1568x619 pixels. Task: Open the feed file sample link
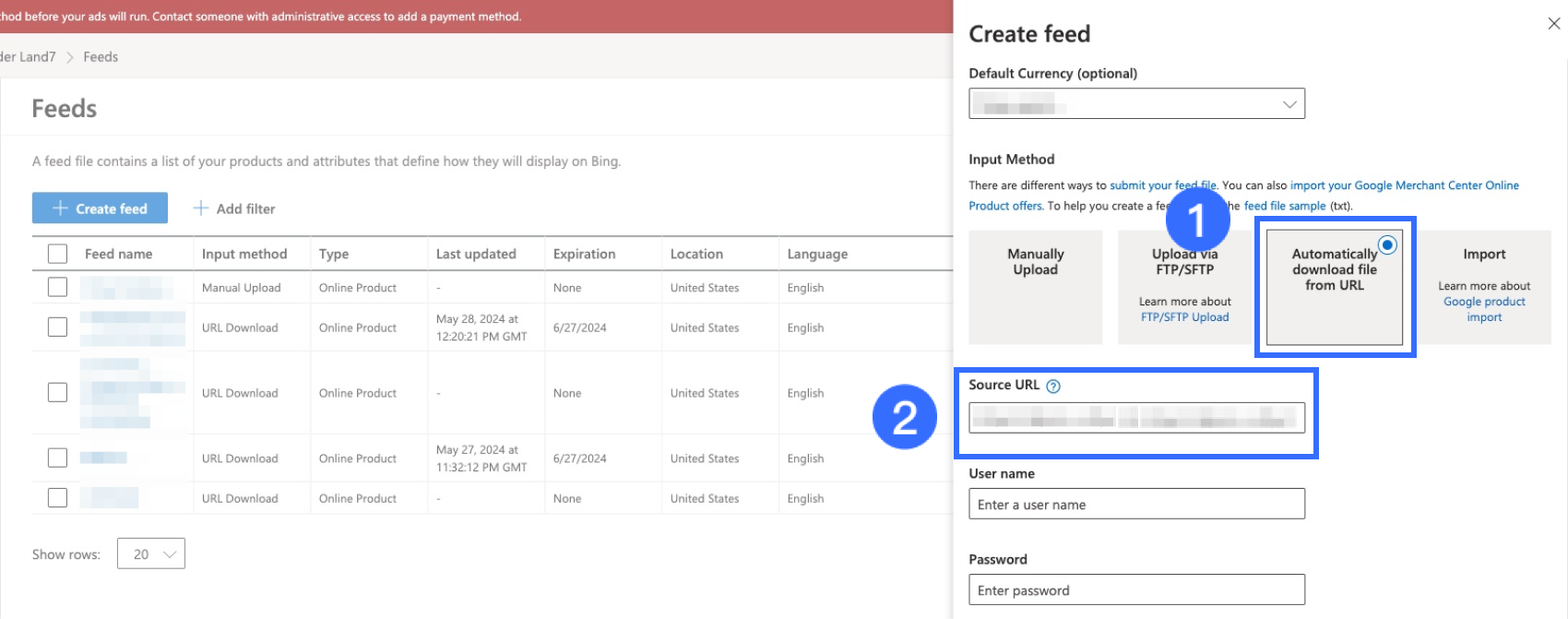click(1284, 206)
